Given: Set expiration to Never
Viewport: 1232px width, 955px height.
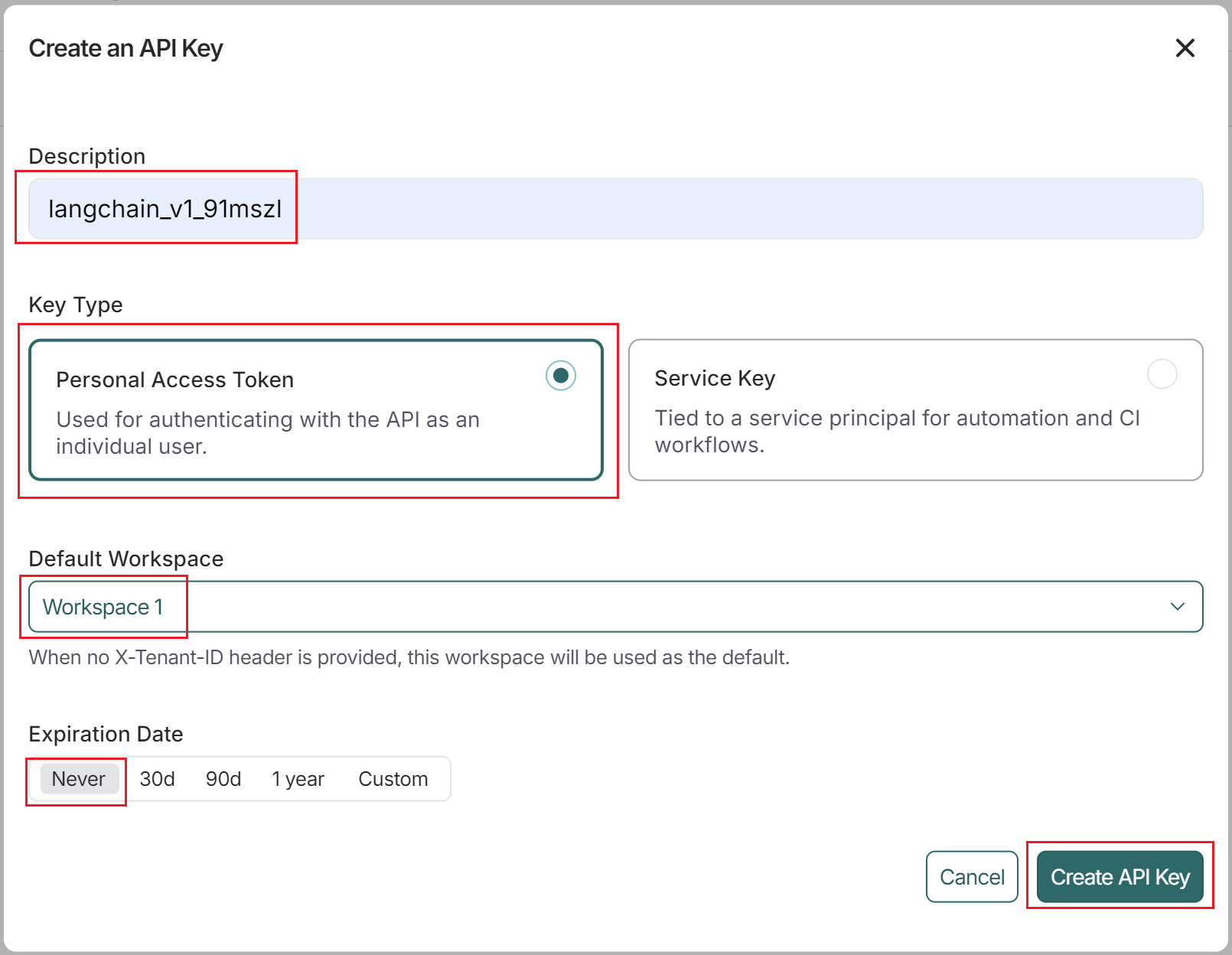Looking at the screenshot, I should [x=79, y=779].
